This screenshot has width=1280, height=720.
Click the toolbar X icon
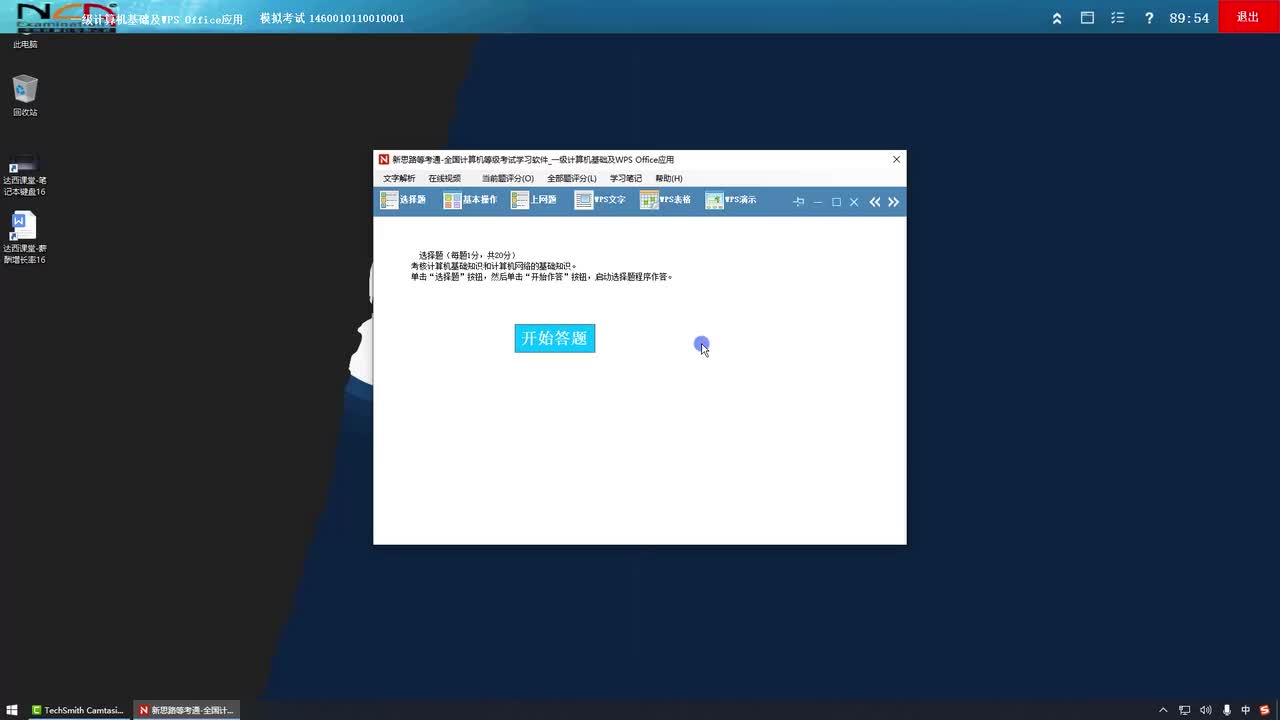[x=854, y=202]
